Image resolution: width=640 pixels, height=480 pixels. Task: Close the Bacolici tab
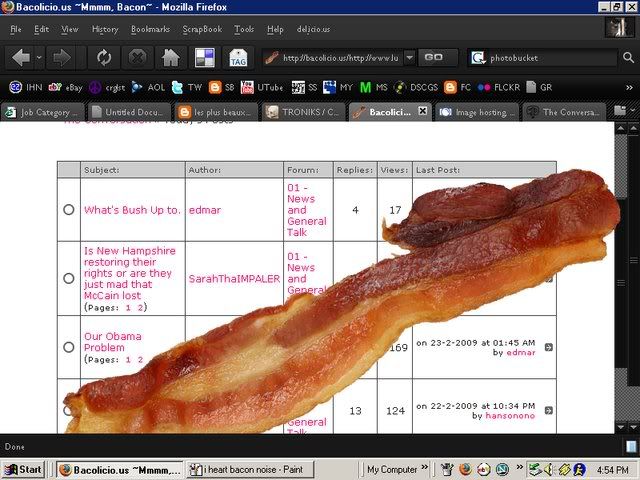[423, 111]
